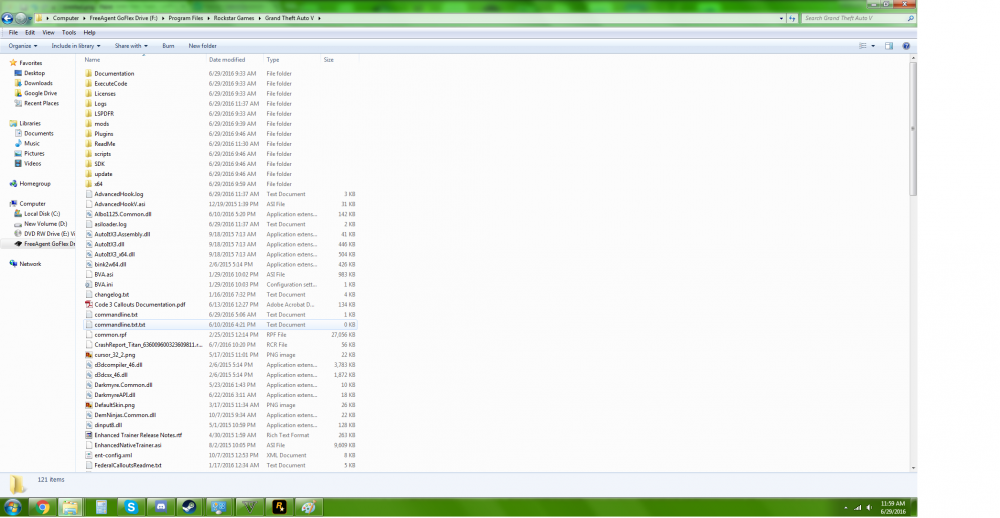The image size is (1000, 518).
Task: Select the Enhanced Trainer Release Notes.rtf icon
Action: click(x=89, y=435)
